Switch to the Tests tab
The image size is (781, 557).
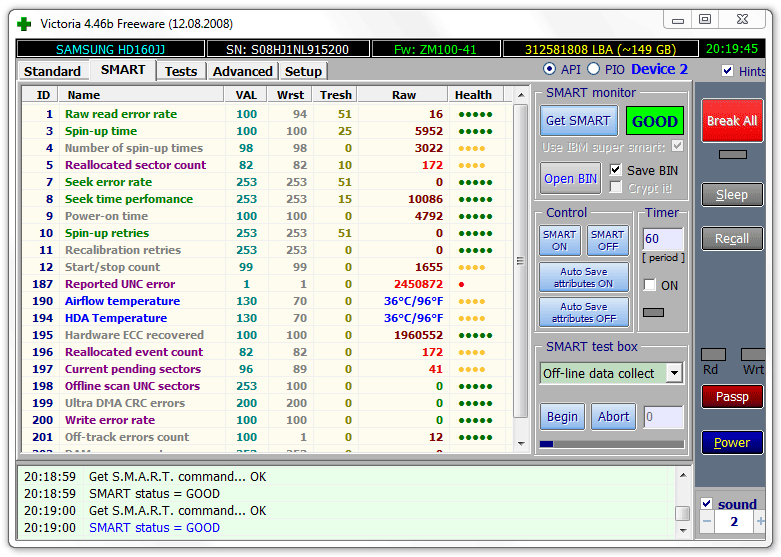coord(181,71)
